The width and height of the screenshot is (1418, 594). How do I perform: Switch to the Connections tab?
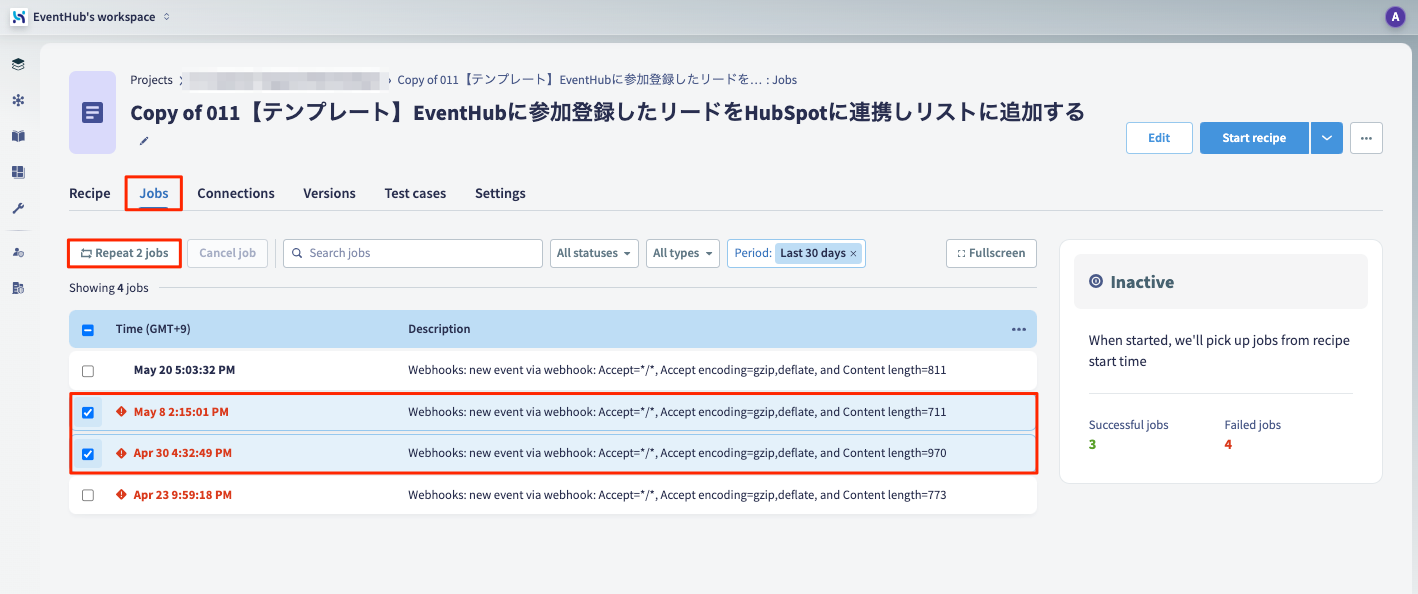coord(236,193)
